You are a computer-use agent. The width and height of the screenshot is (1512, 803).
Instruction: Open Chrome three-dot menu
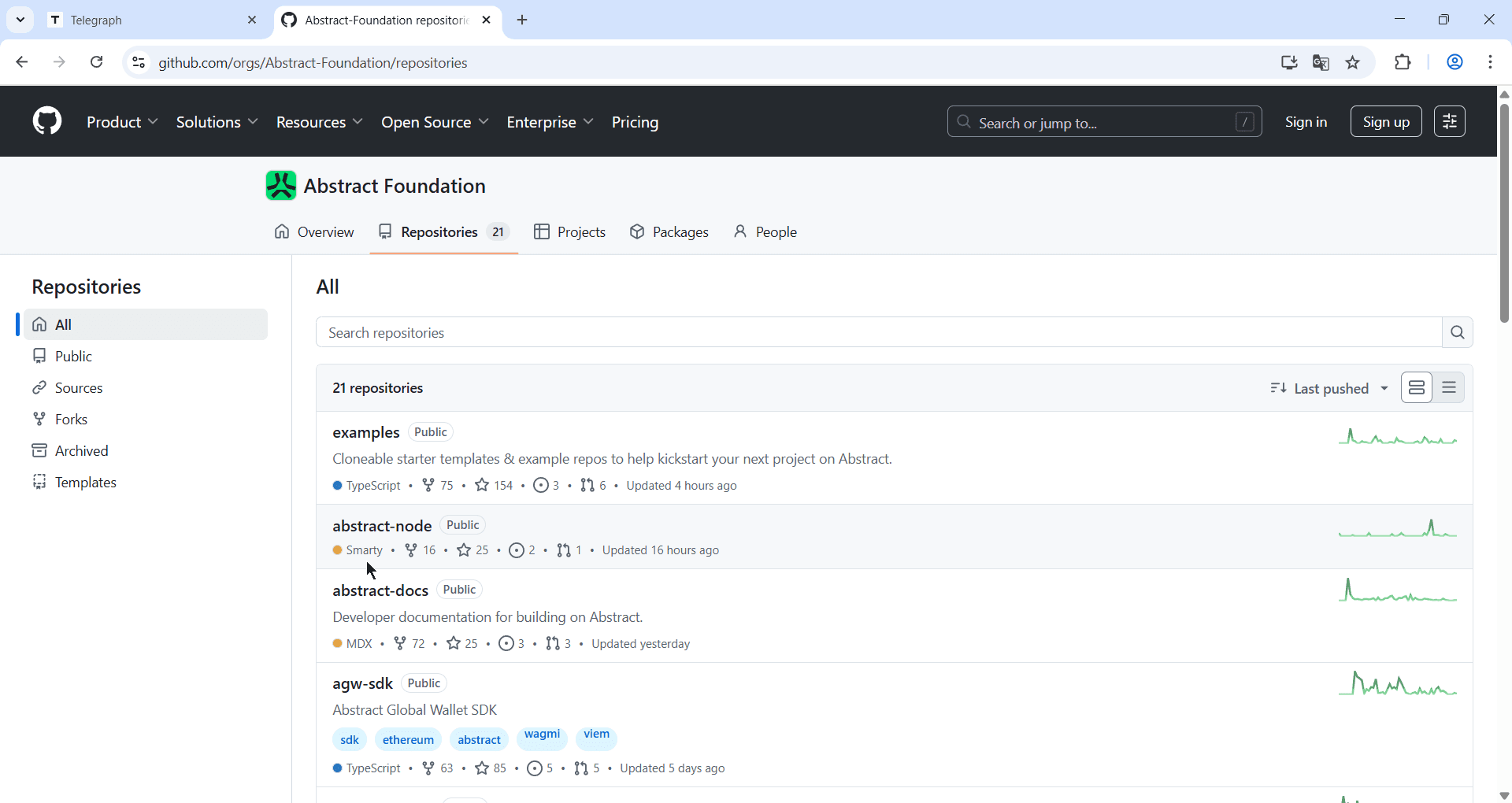[x=1491, y=62]
